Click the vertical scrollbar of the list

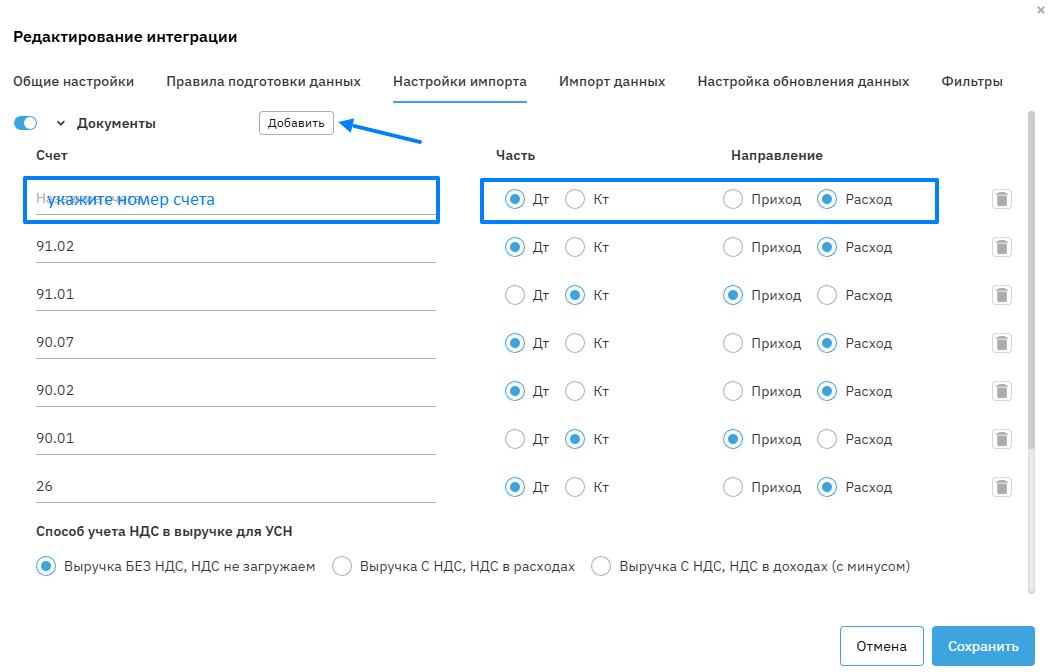[1031, 300]
